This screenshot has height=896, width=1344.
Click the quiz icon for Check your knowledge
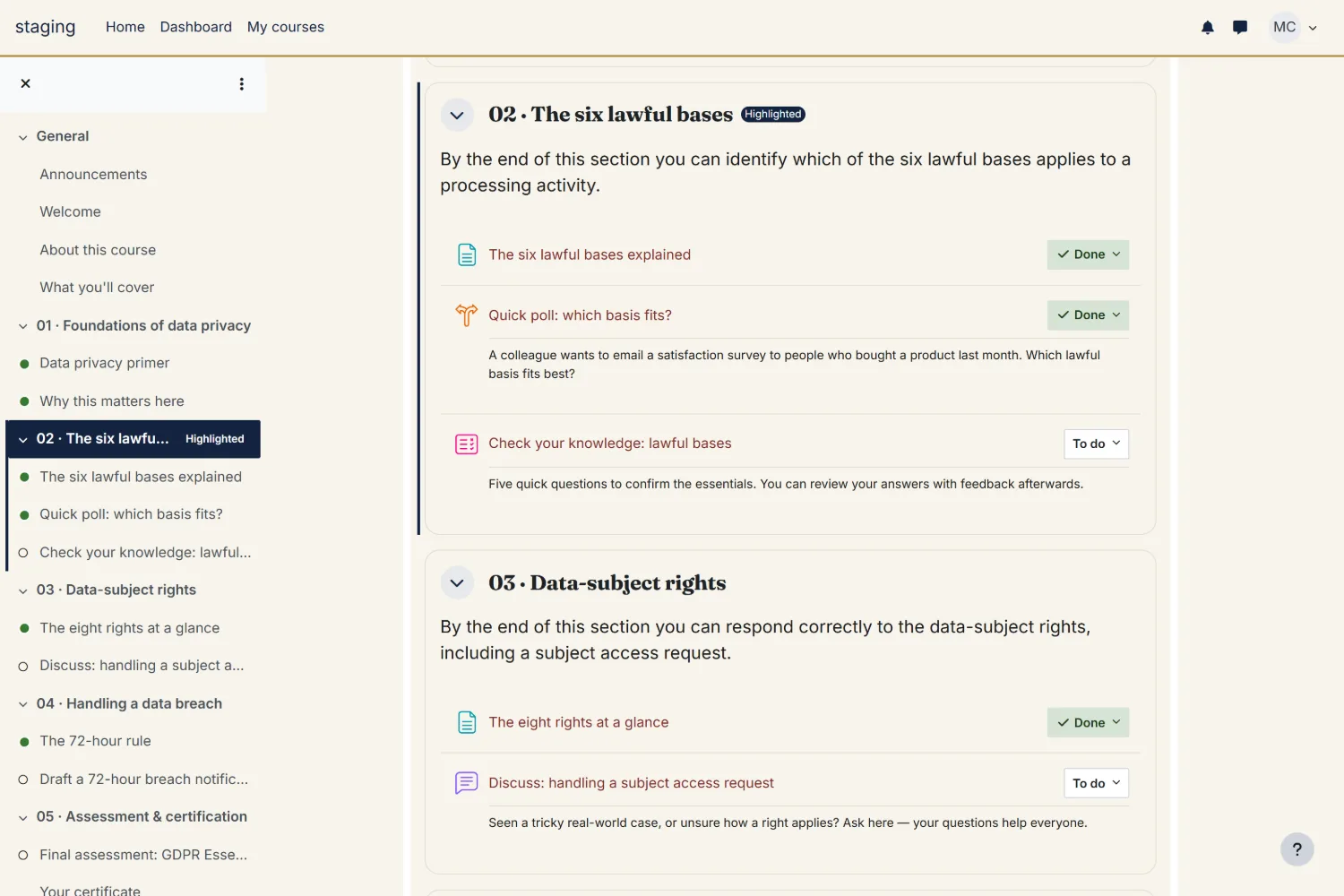[467, 444]
